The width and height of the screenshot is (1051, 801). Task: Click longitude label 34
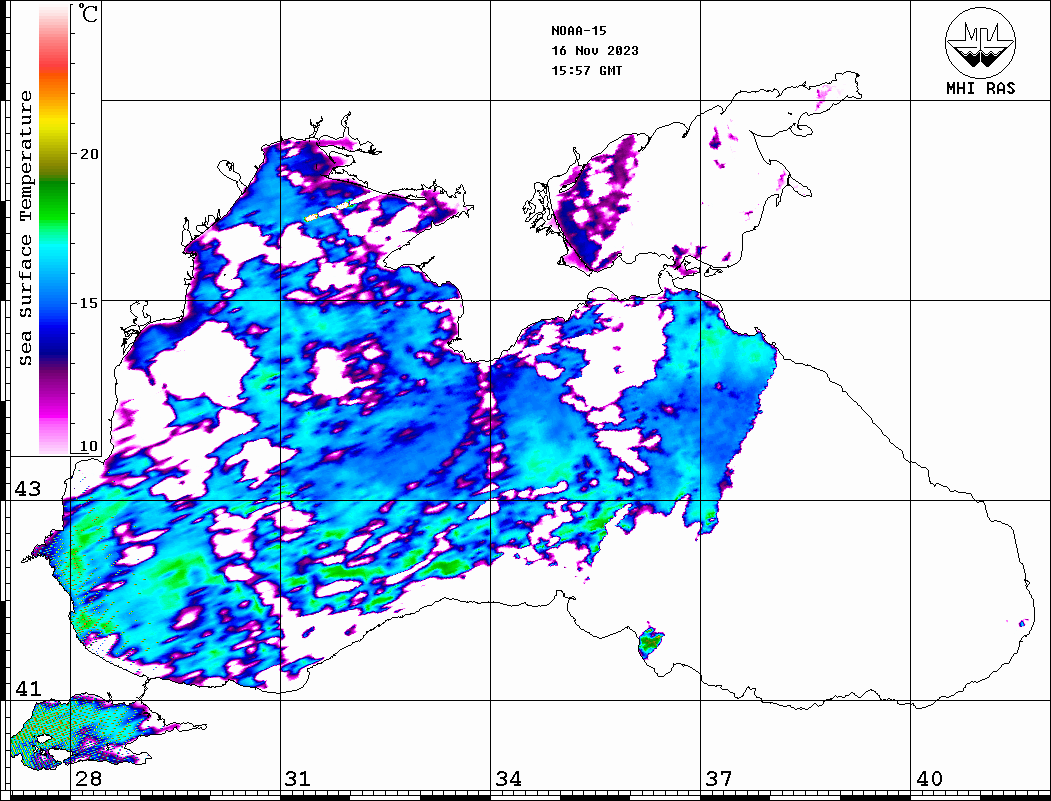pos(509,779)
